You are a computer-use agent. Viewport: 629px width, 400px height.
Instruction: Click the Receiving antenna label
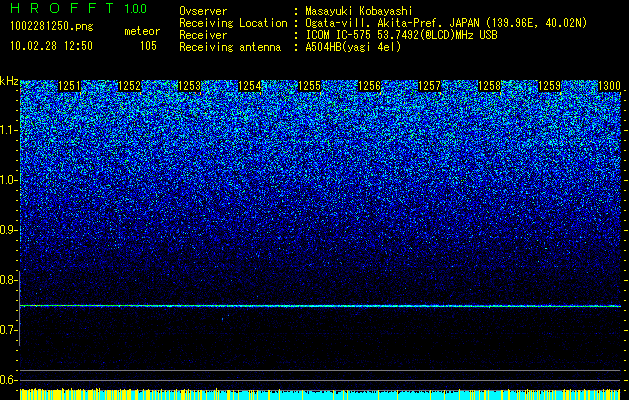click(230, 47)
